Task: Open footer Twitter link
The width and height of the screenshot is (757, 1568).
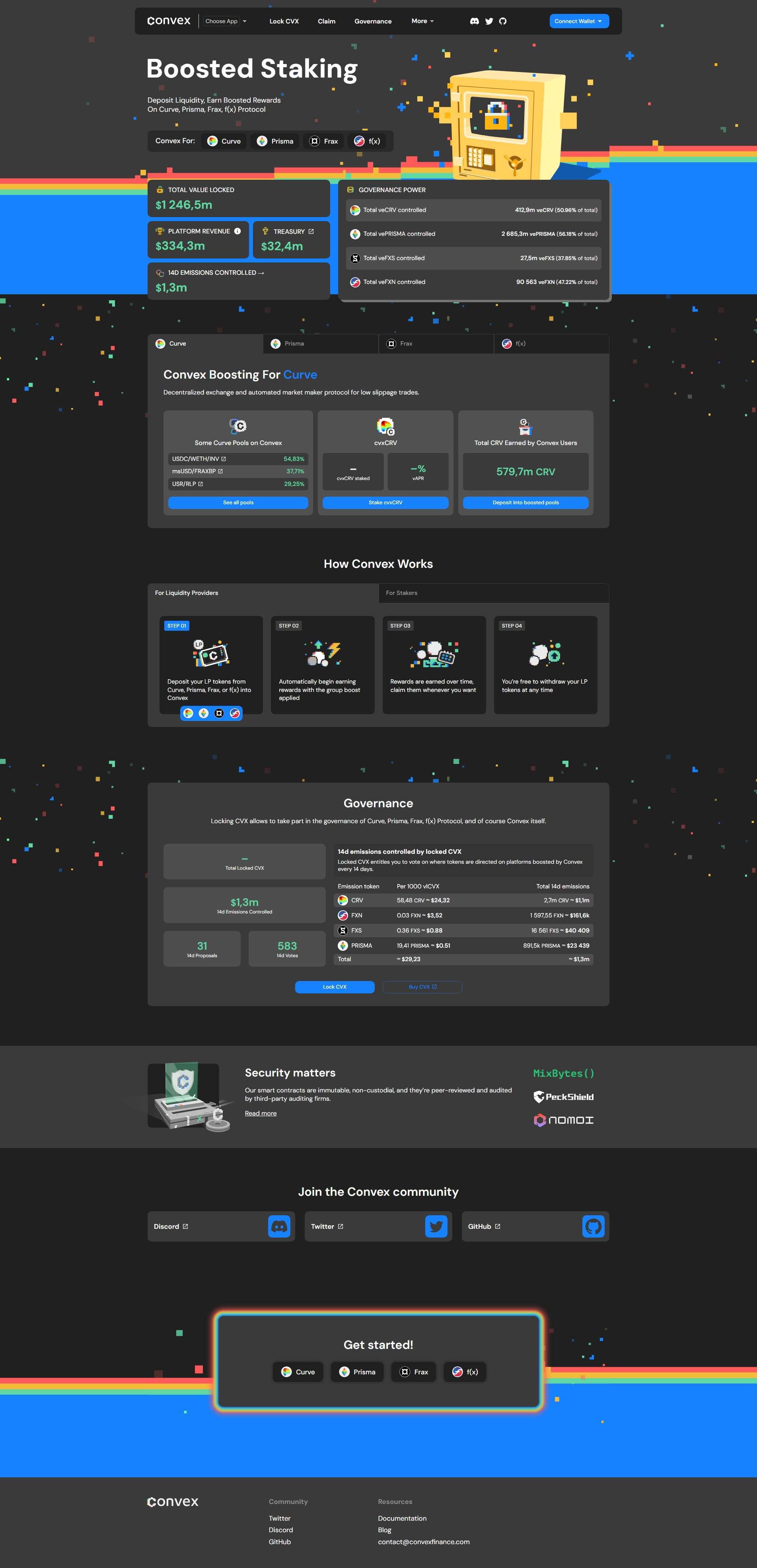Action: point(280,1519)
